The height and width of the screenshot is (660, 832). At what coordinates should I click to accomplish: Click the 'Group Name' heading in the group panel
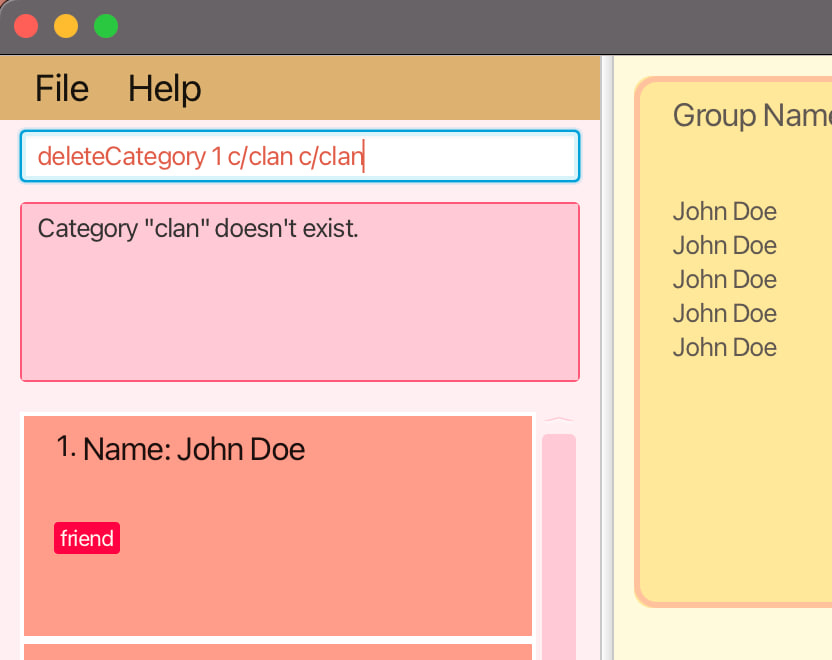pos(752,115)
